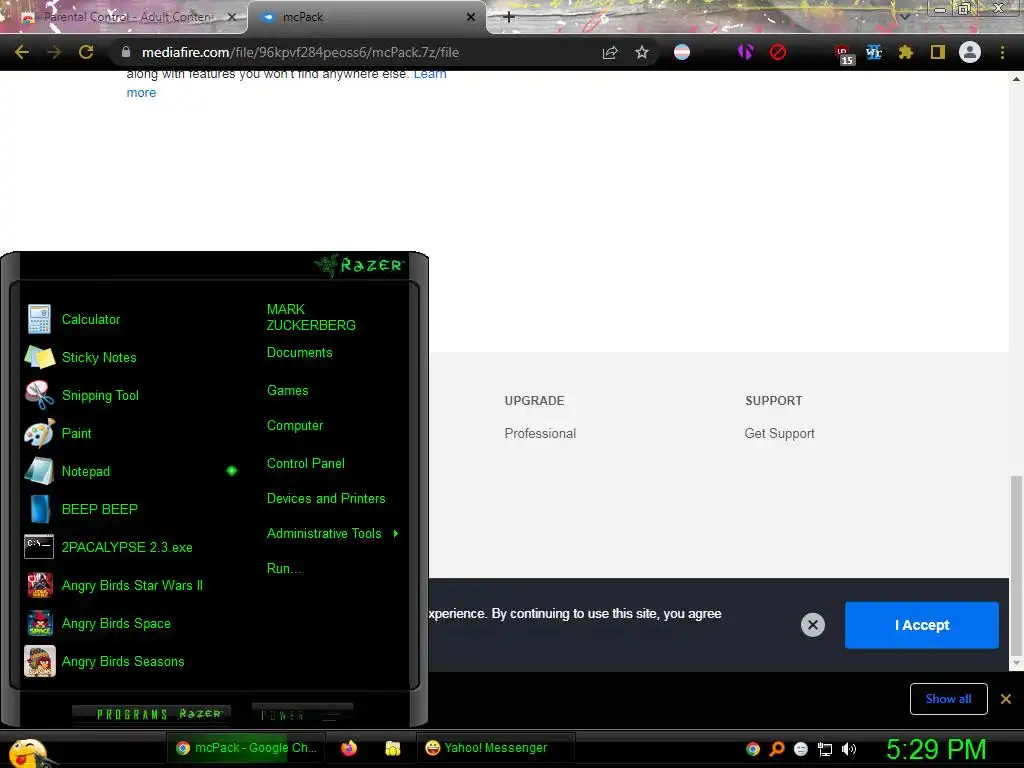Open Control Panel entry
Screen dimensions: 1024x768
(x=306, y=464)
